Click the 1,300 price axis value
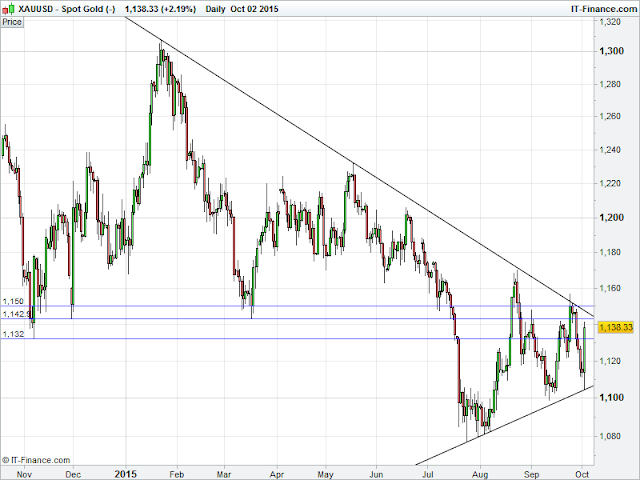Viewport: 640px width, 480px height. [611, 51]
